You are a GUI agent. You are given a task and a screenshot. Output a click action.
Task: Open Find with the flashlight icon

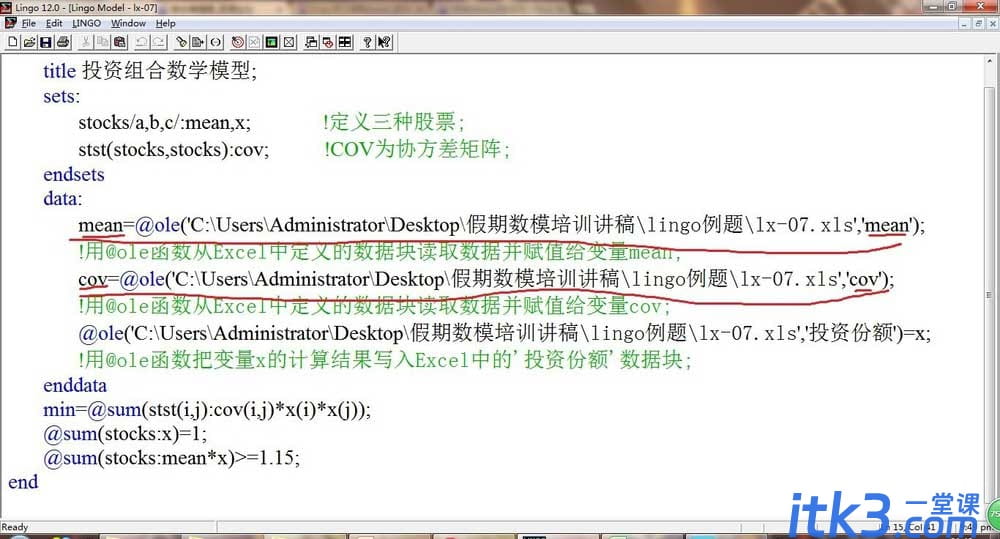pos(182,42)
